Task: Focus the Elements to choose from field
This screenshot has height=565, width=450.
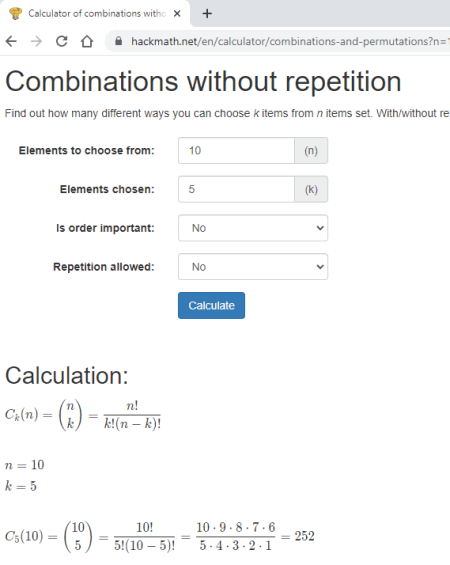Action: (236, 151)
